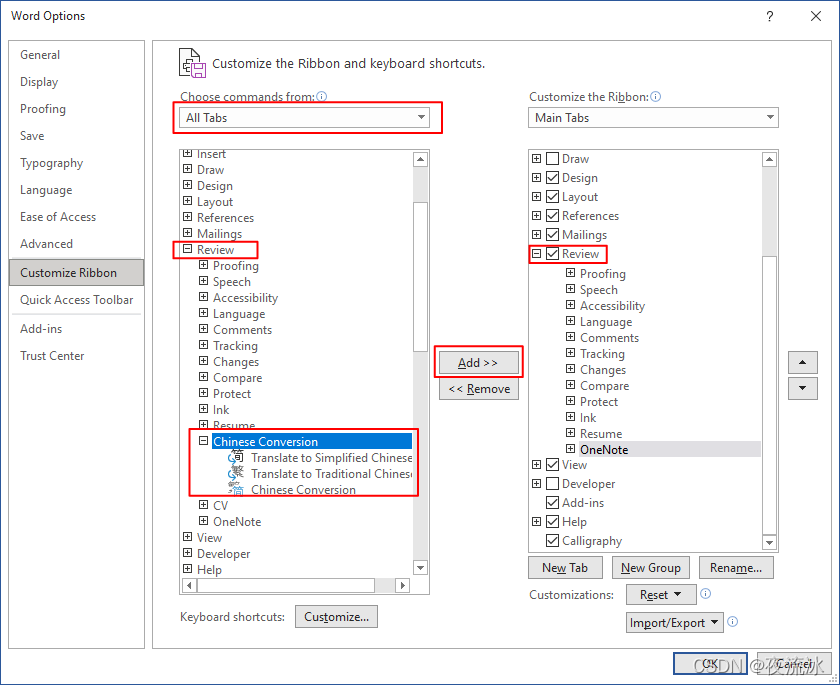Uncheck the Review tab checkbox

click(x=552, y=254)
